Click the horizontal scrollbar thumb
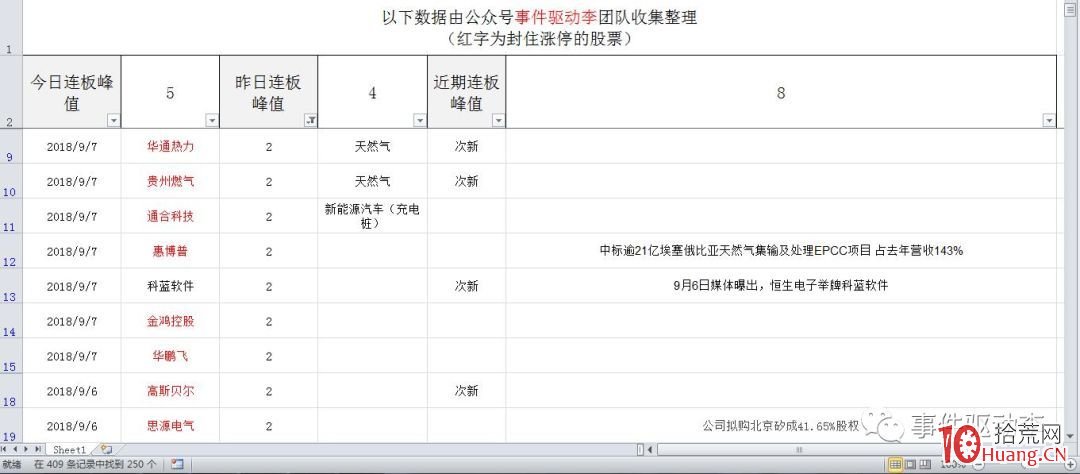This screenshot has height=474, width=1080. click(x=800, y=450)
